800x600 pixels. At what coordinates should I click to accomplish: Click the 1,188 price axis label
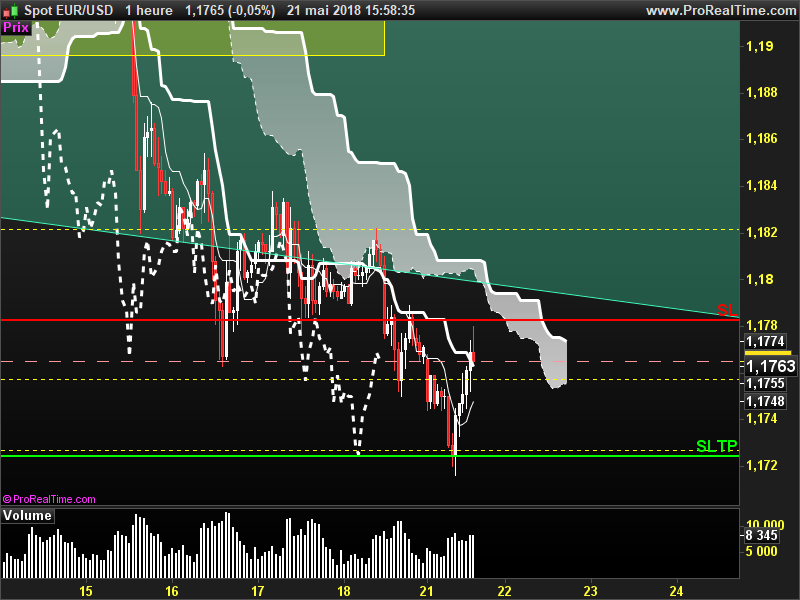762,92
